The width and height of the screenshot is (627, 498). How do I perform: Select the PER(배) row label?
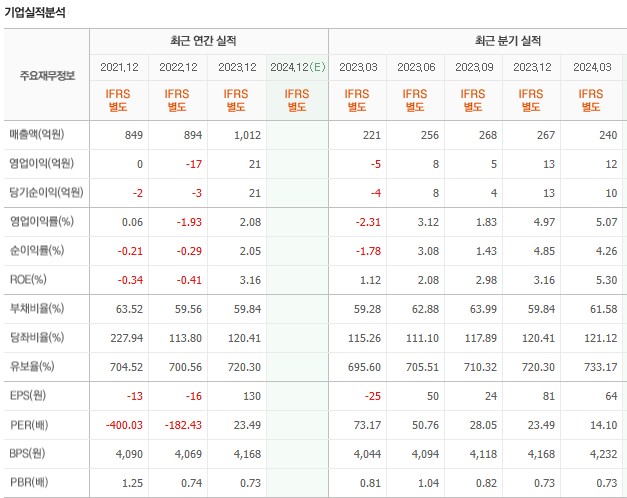(29, 425)
